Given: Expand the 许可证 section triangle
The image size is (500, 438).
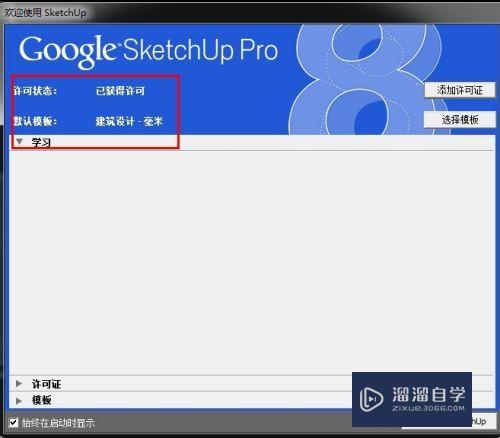Looking at the screenshot, I should 19,383.
